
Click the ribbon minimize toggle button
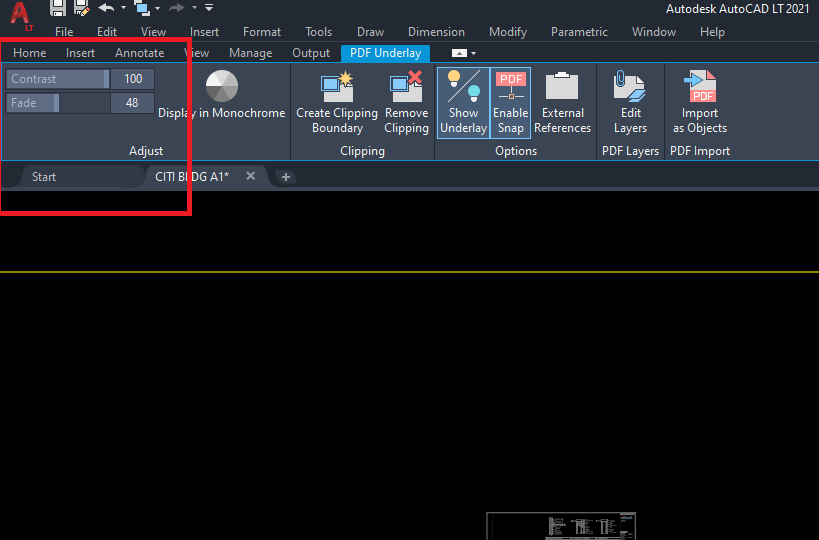tap(459, 53)
